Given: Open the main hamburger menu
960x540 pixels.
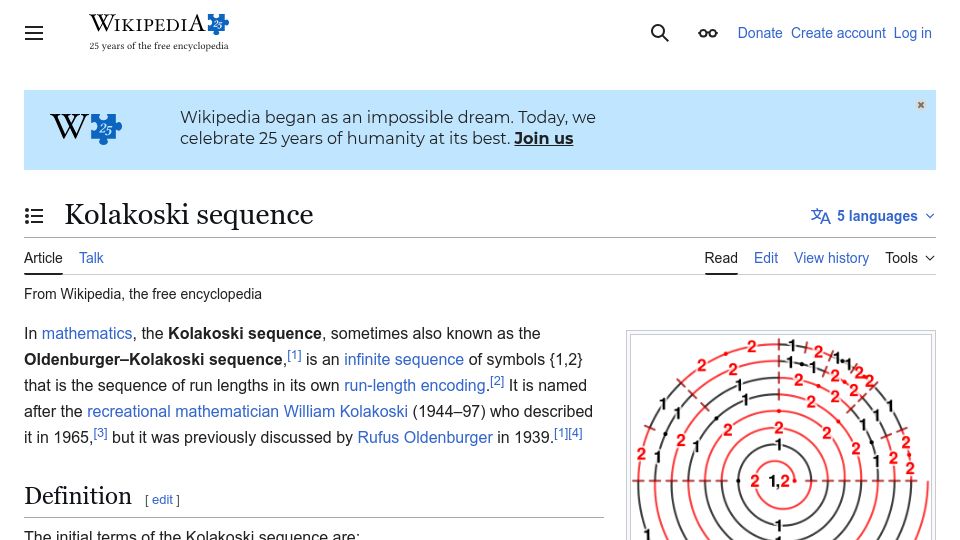Looking at the screenshot, I should tap(34, 33).
